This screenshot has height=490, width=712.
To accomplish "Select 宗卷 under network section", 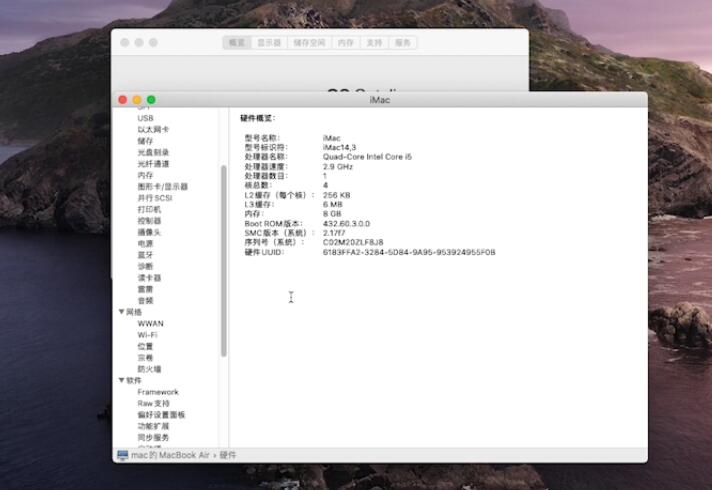I will [145, 357].
